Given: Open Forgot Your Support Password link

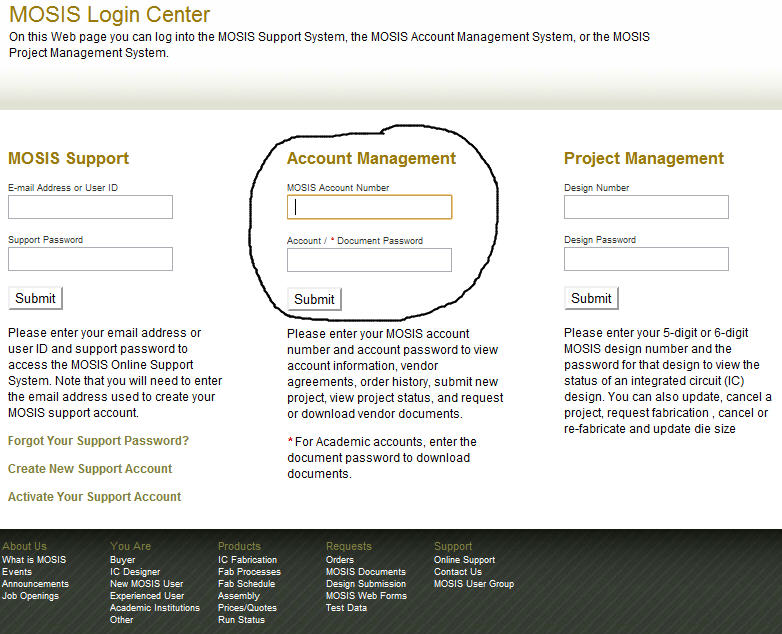Looking at the screenshot, I should pos(98,440).
